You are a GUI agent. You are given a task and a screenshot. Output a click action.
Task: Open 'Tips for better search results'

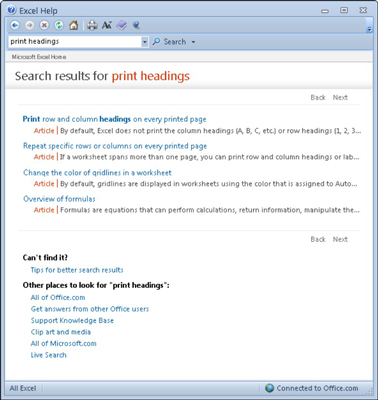(x=77, y=270)
